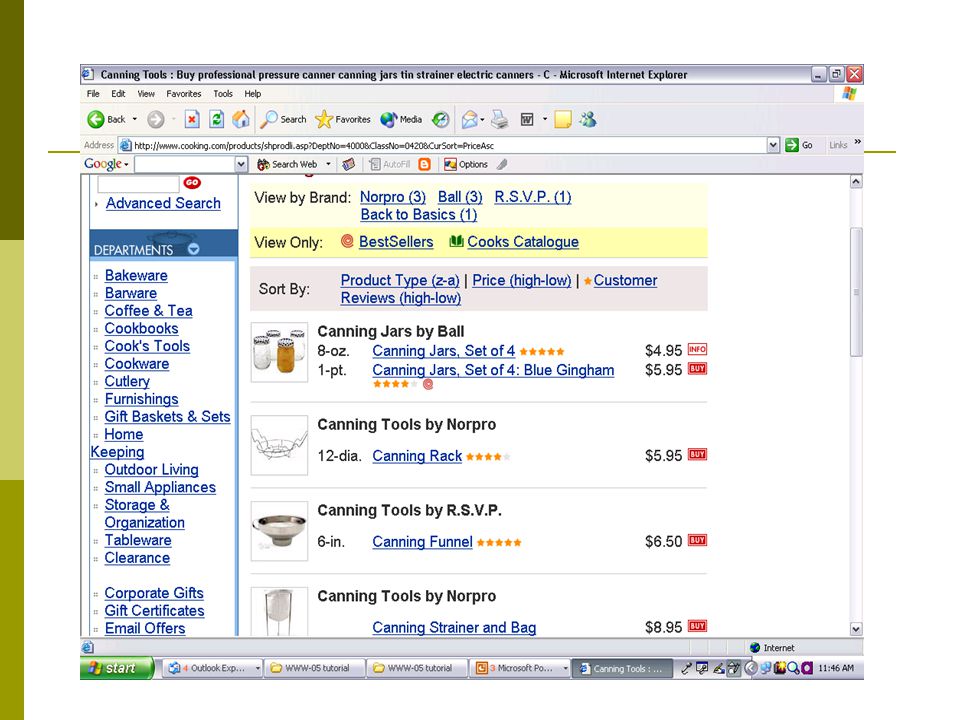Click the Print icon in toolbar
This screenshot has height=720, width=960.
click(x=500, y=119)
